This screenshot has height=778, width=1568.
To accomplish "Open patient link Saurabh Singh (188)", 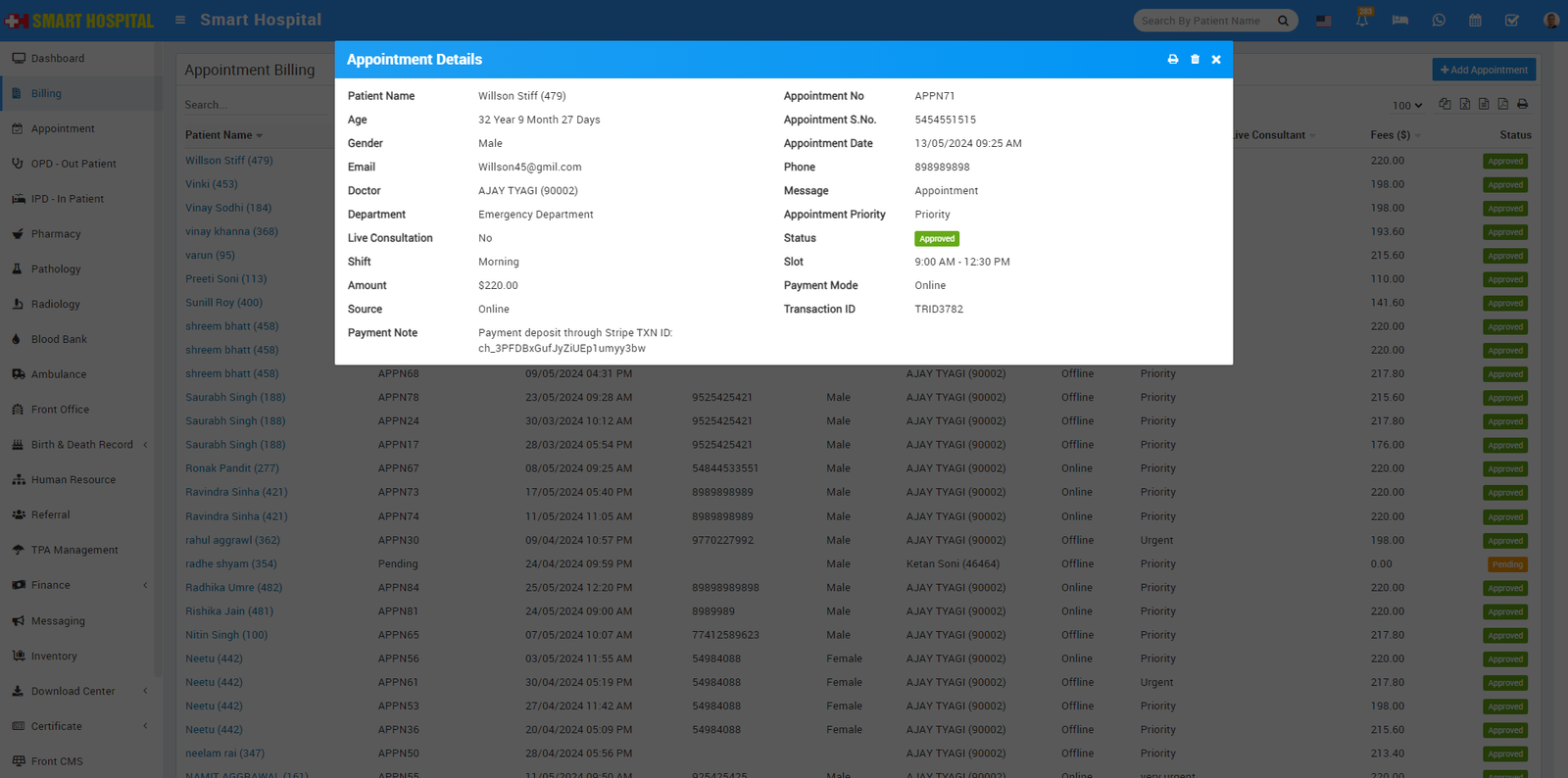I will (x=235, y=398).
